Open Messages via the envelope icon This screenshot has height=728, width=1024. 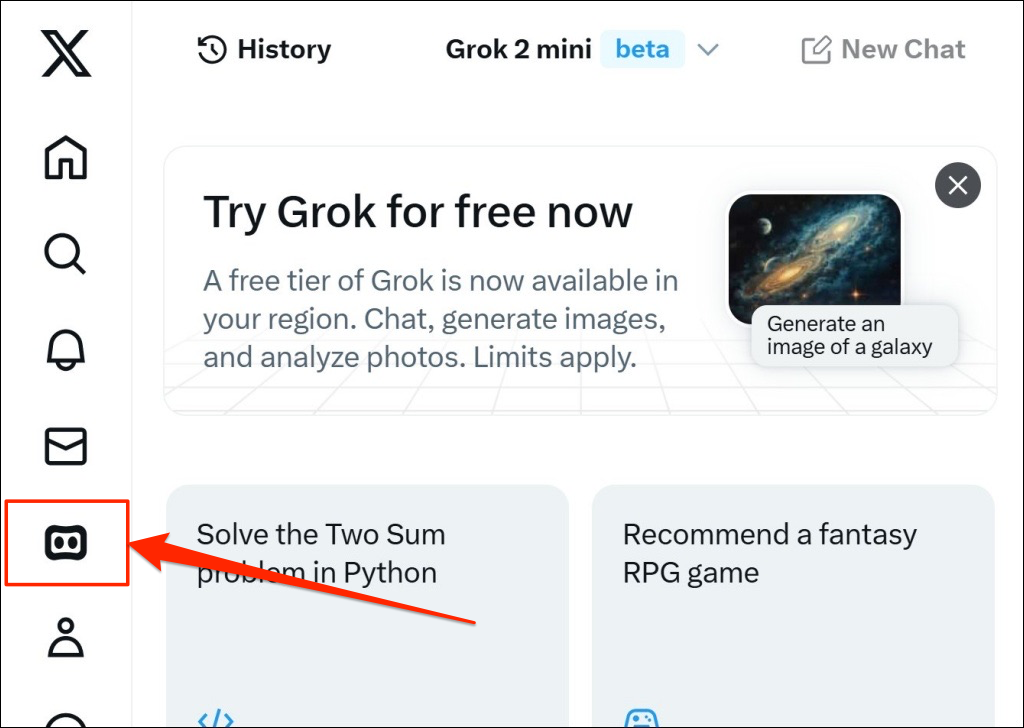pos(66,446)
